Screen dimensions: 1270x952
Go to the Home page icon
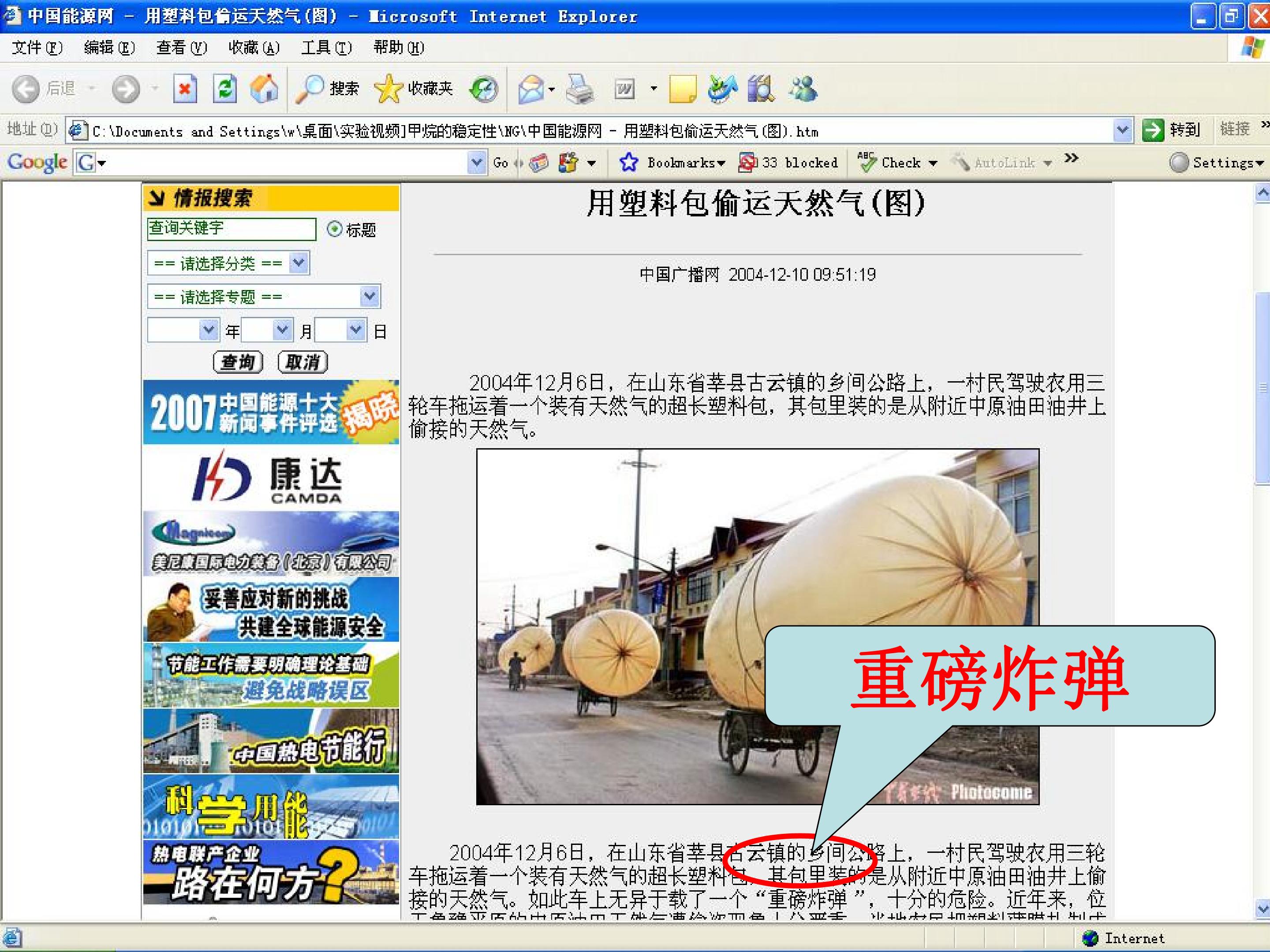click(x=264, y=89)
